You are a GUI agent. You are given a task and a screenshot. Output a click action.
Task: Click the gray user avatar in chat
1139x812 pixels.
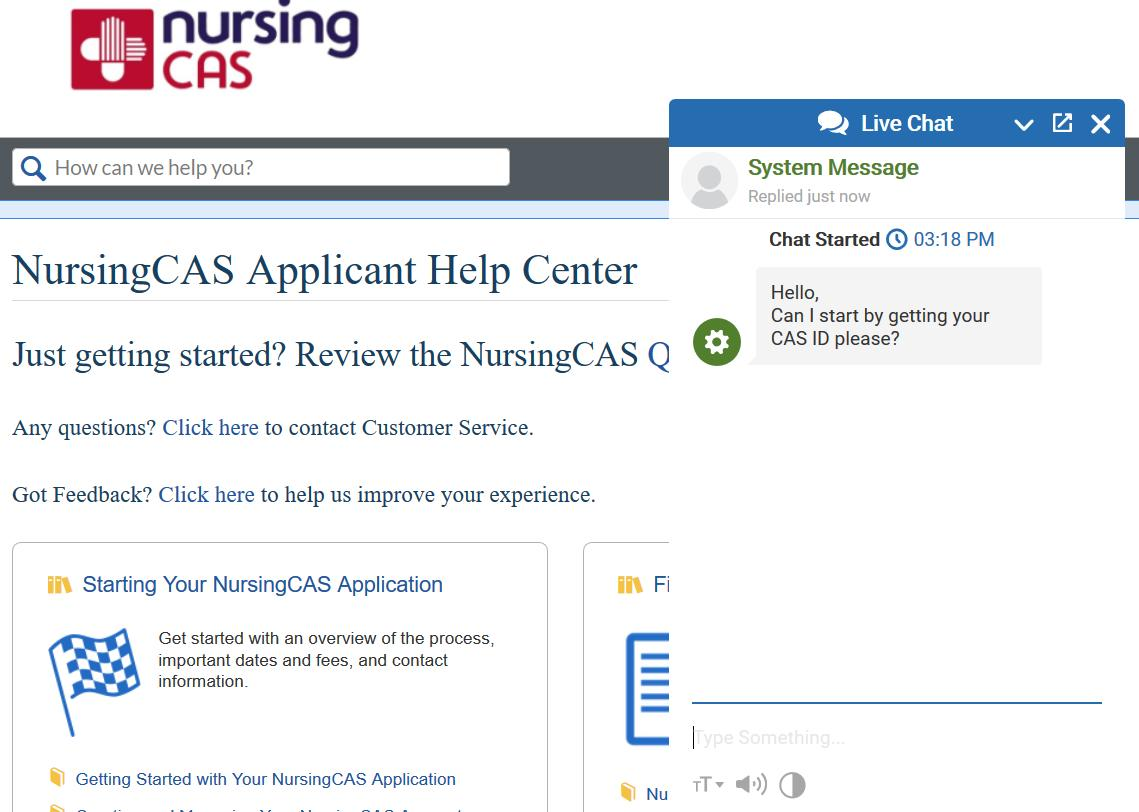(x=709, y=181)
